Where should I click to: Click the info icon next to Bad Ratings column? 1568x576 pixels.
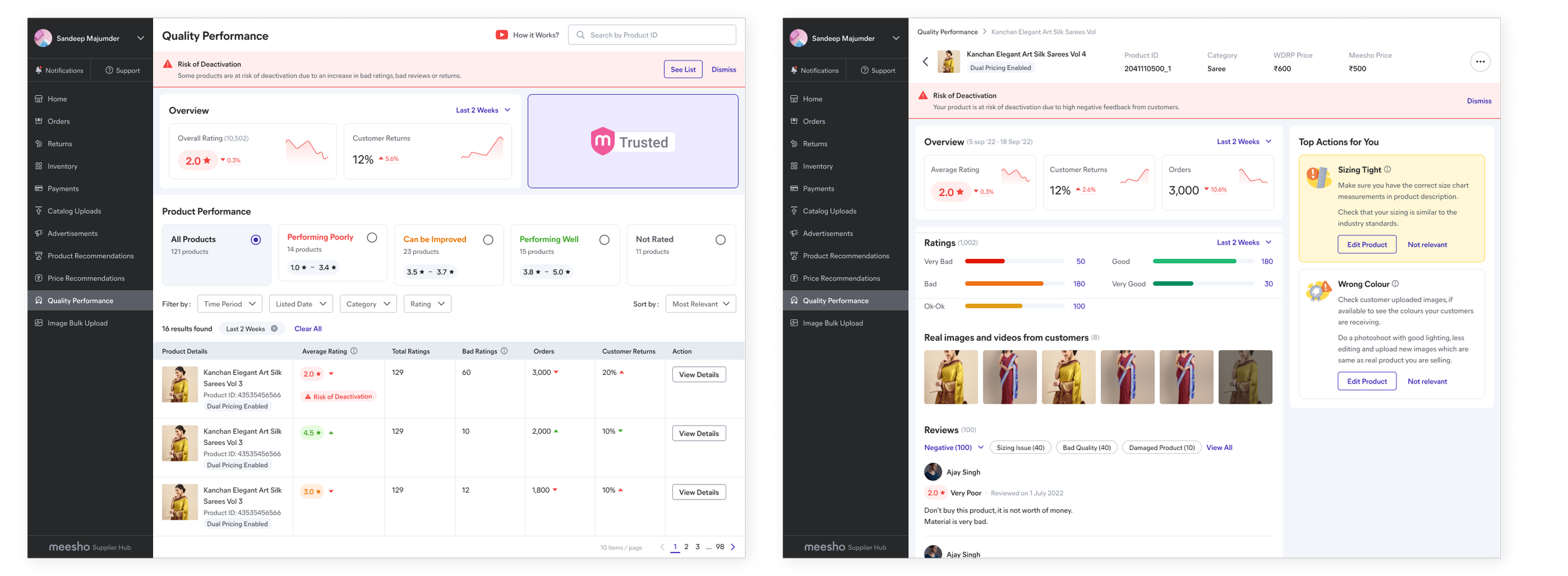click(504, 351)
